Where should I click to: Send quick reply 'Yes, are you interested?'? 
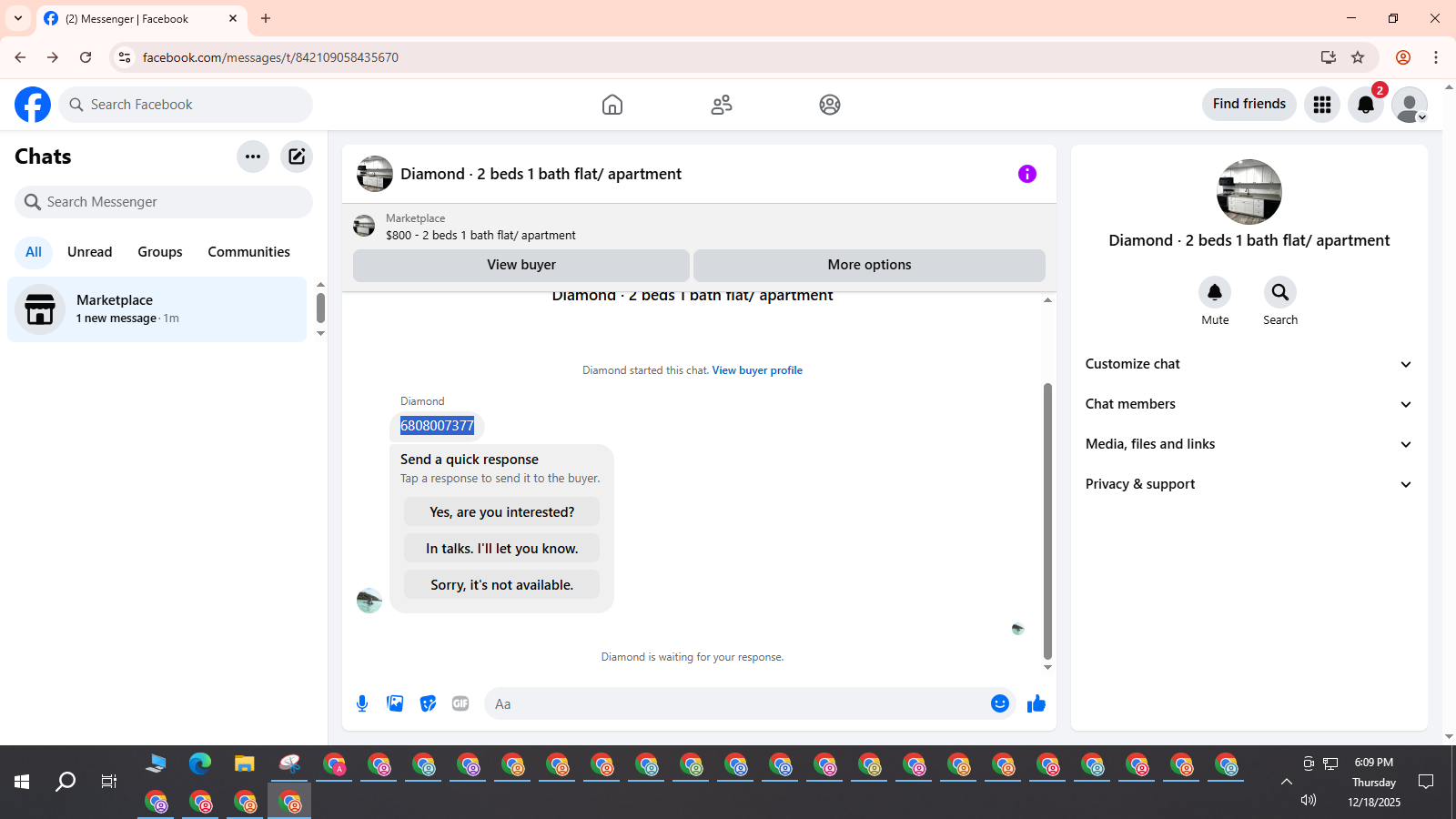pos(502,512)
